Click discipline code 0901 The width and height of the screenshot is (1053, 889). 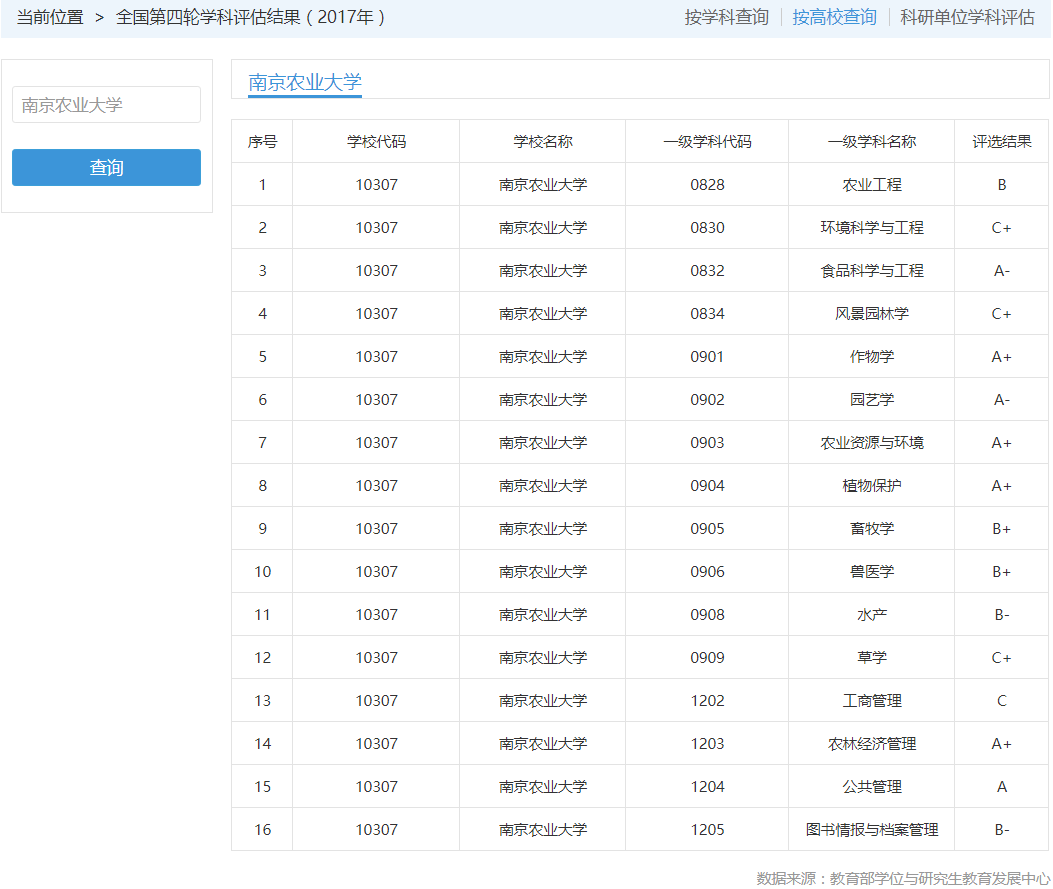click(x=707, y=357)
